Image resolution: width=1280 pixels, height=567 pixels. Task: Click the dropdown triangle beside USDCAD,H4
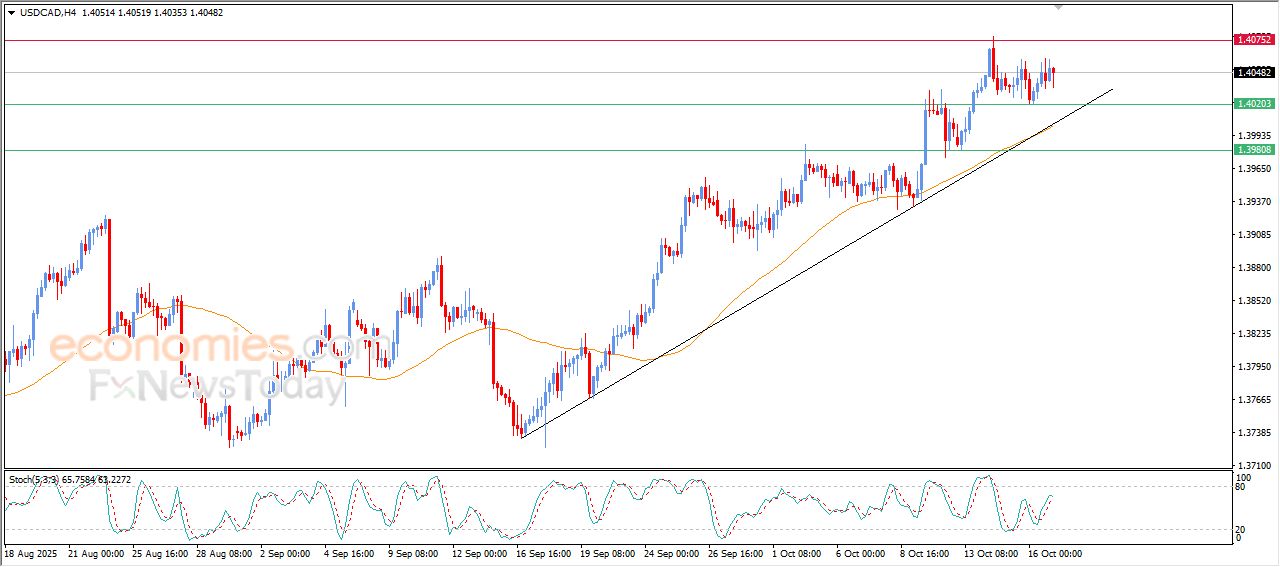pyautogui.click(x=11, y=12)
